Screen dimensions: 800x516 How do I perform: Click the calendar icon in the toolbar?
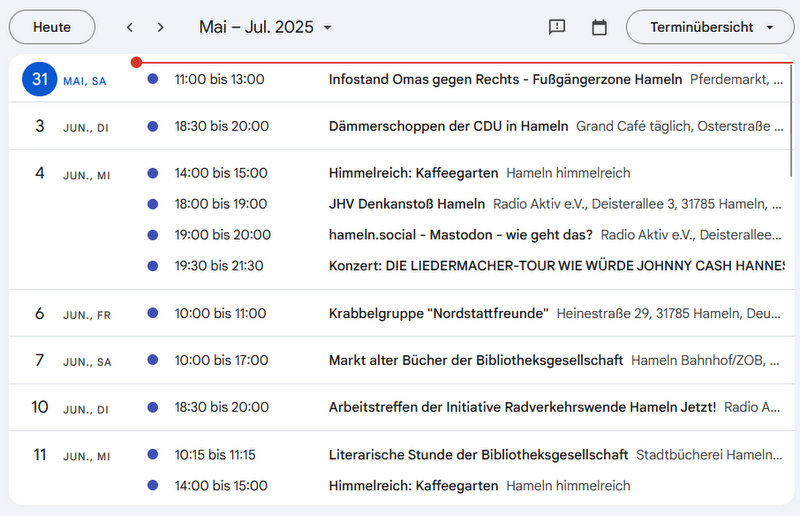[x=599, y=27]
